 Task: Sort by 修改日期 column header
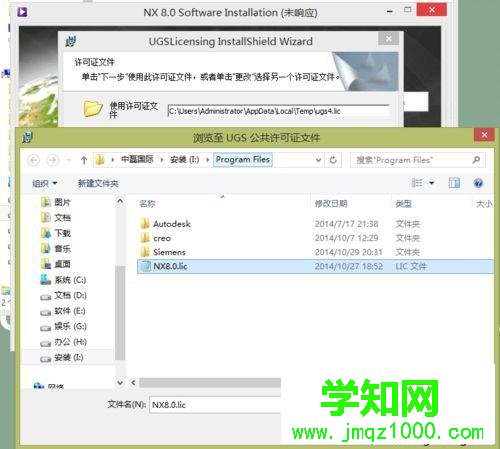[331, 203]
